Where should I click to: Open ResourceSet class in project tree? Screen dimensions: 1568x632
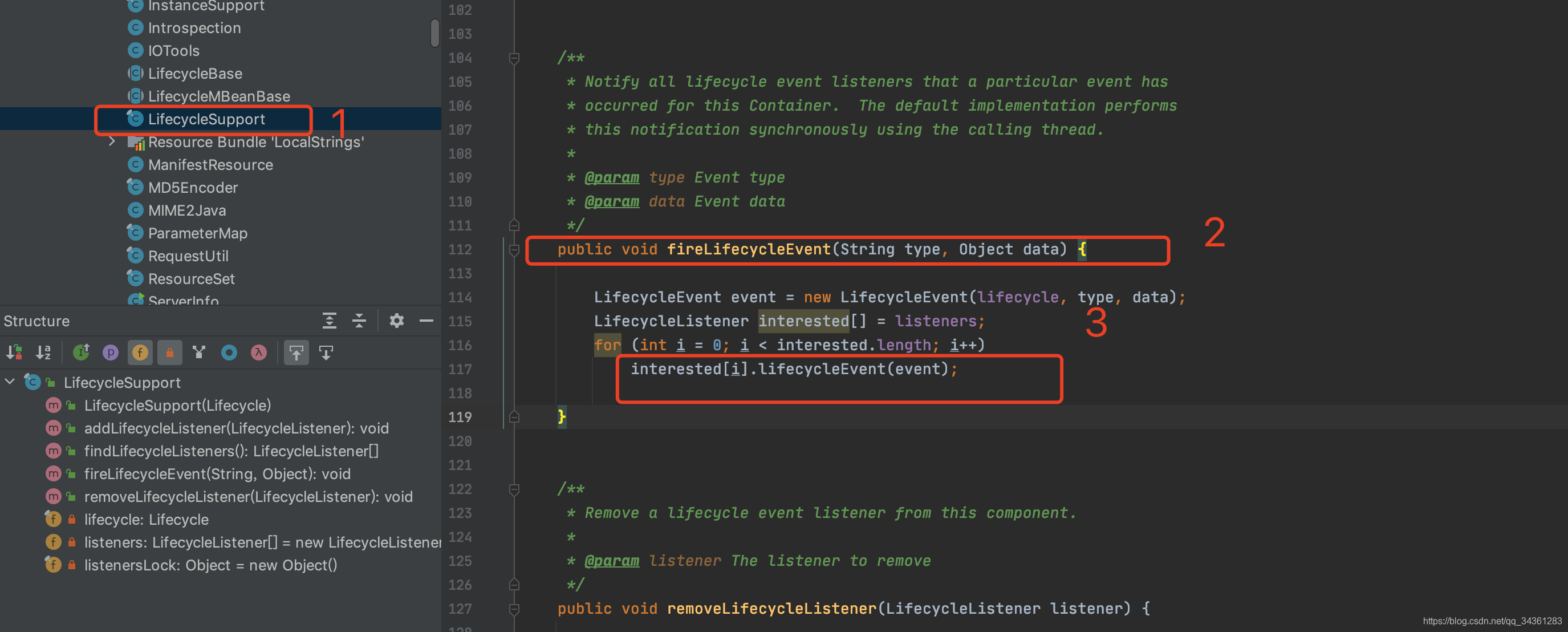coord(191,279)
